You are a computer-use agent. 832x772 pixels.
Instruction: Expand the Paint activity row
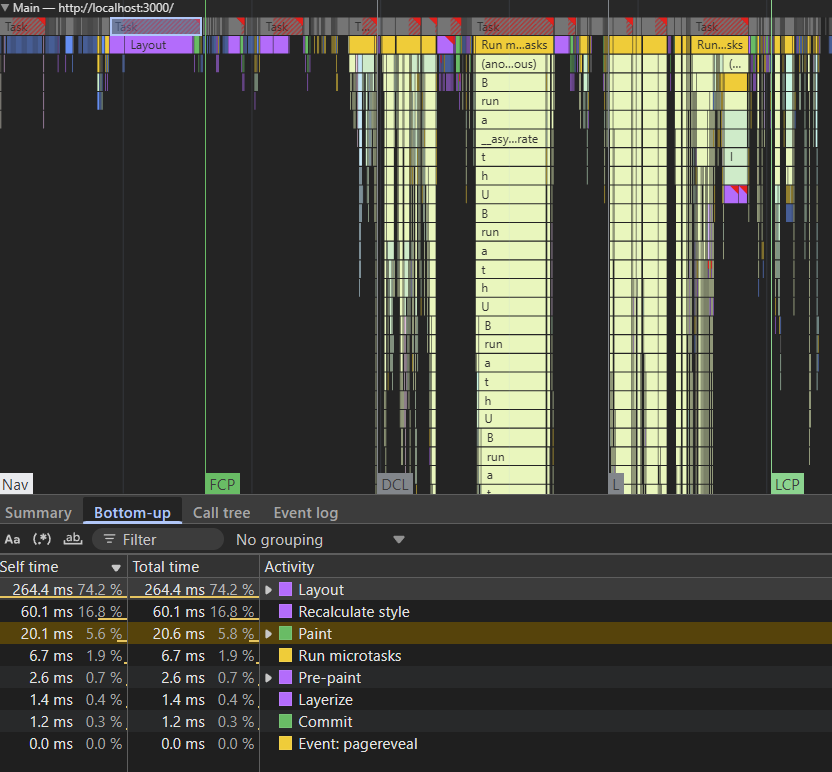coord(269,634)
